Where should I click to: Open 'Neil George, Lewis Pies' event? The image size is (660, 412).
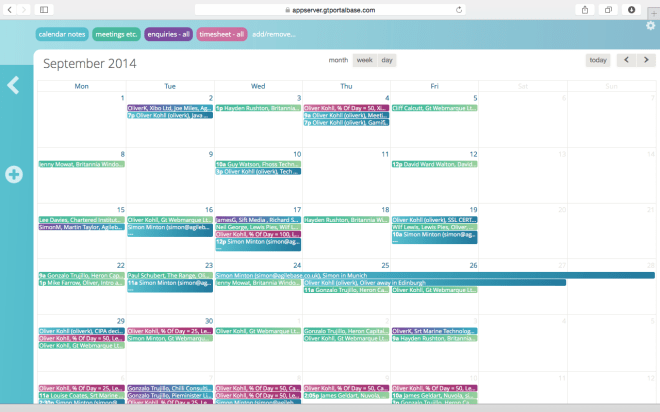point(258,227)
